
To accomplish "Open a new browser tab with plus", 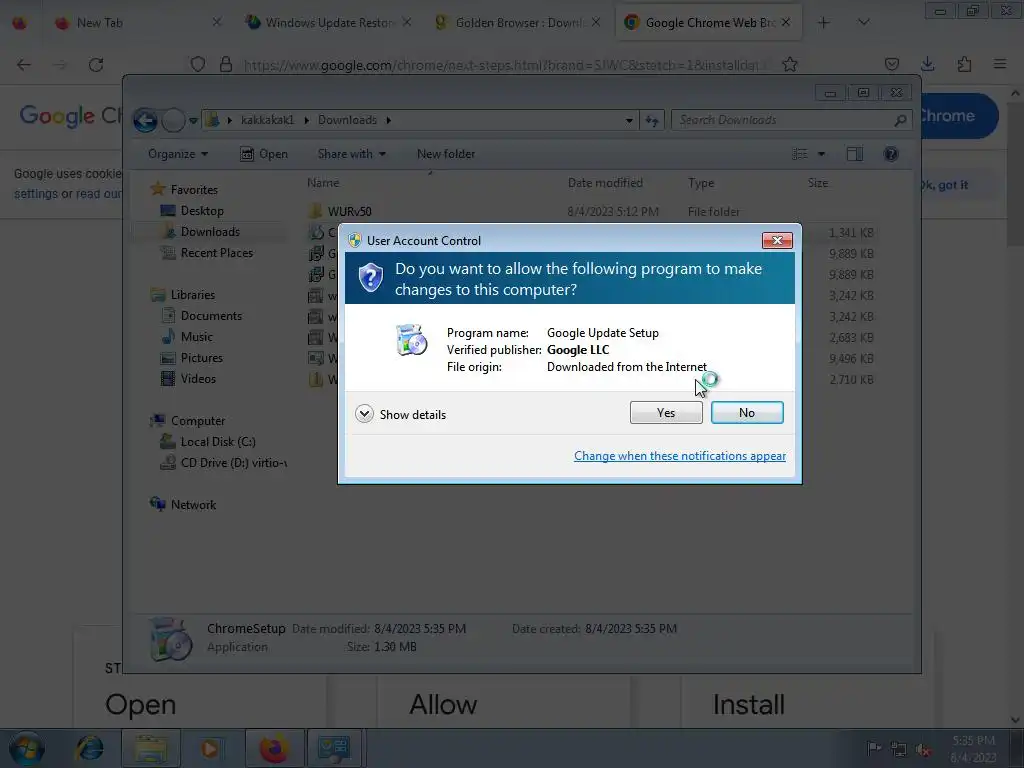I will coord(823,23).
